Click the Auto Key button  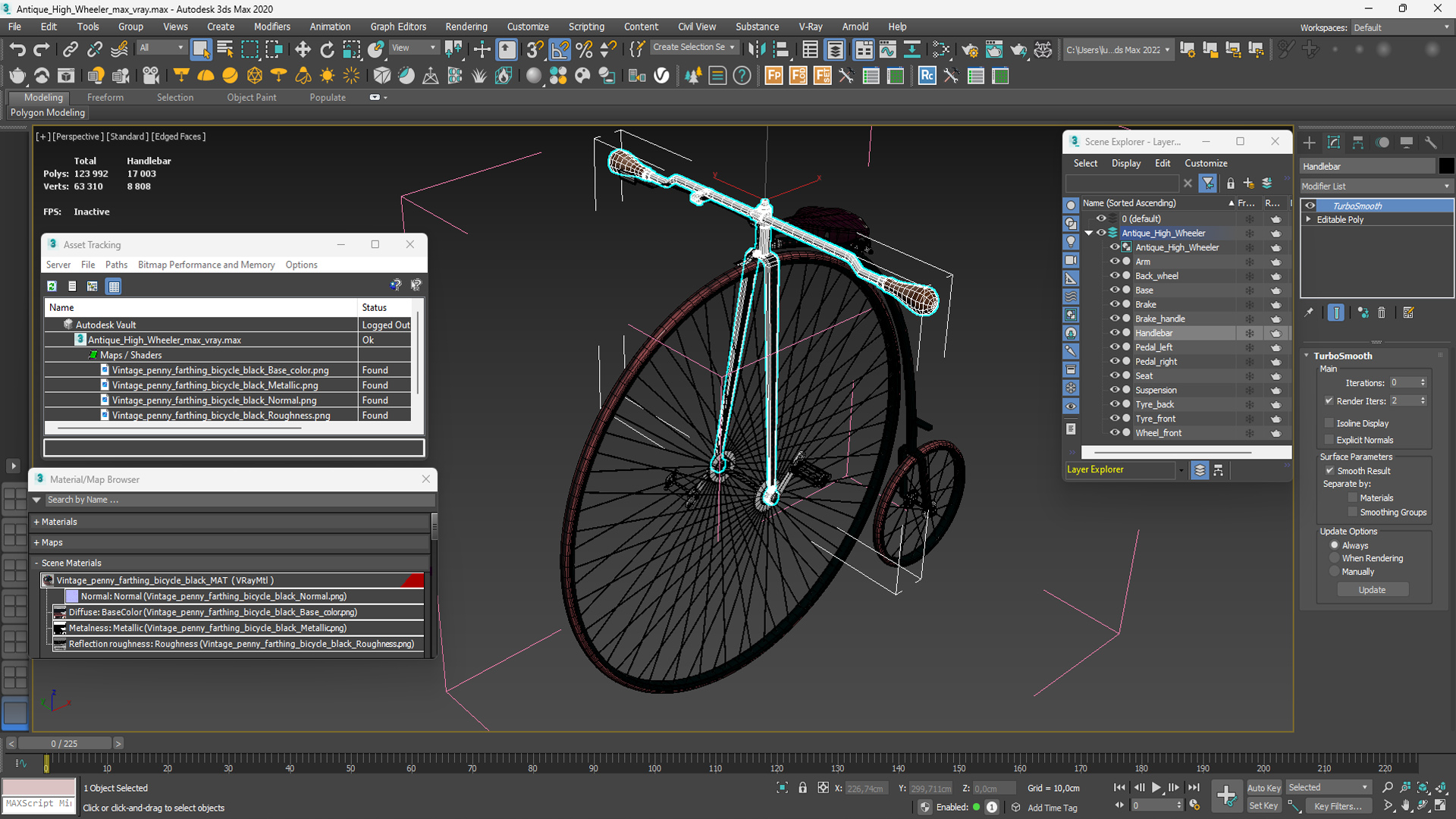pos(1263,788)
